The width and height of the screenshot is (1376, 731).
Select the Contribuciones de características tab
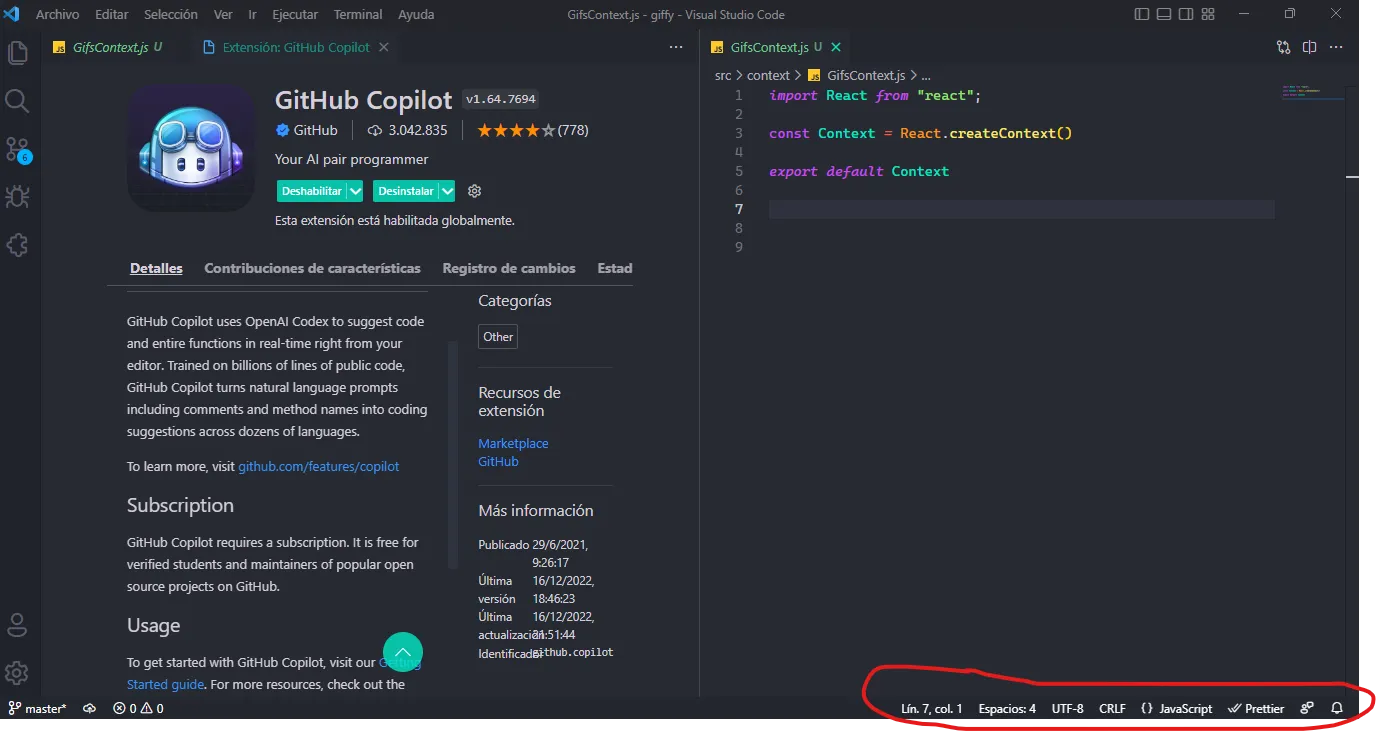(312, 268)
